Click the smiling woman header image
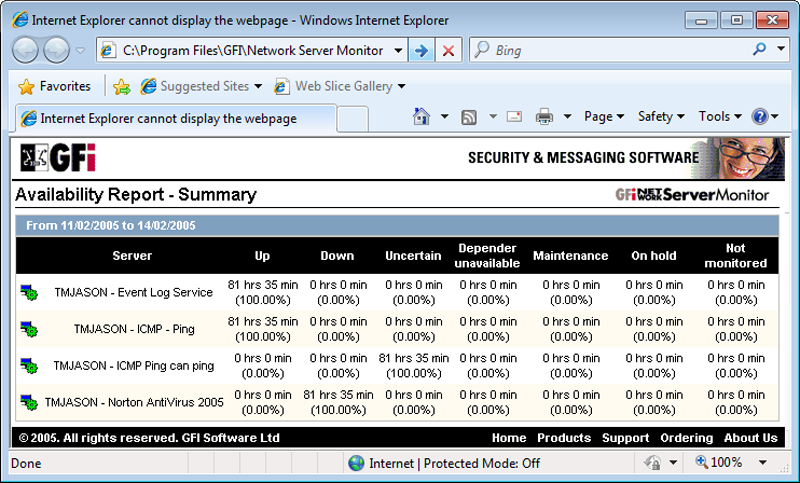The image size is (800, 483). (x=744, y=158)
